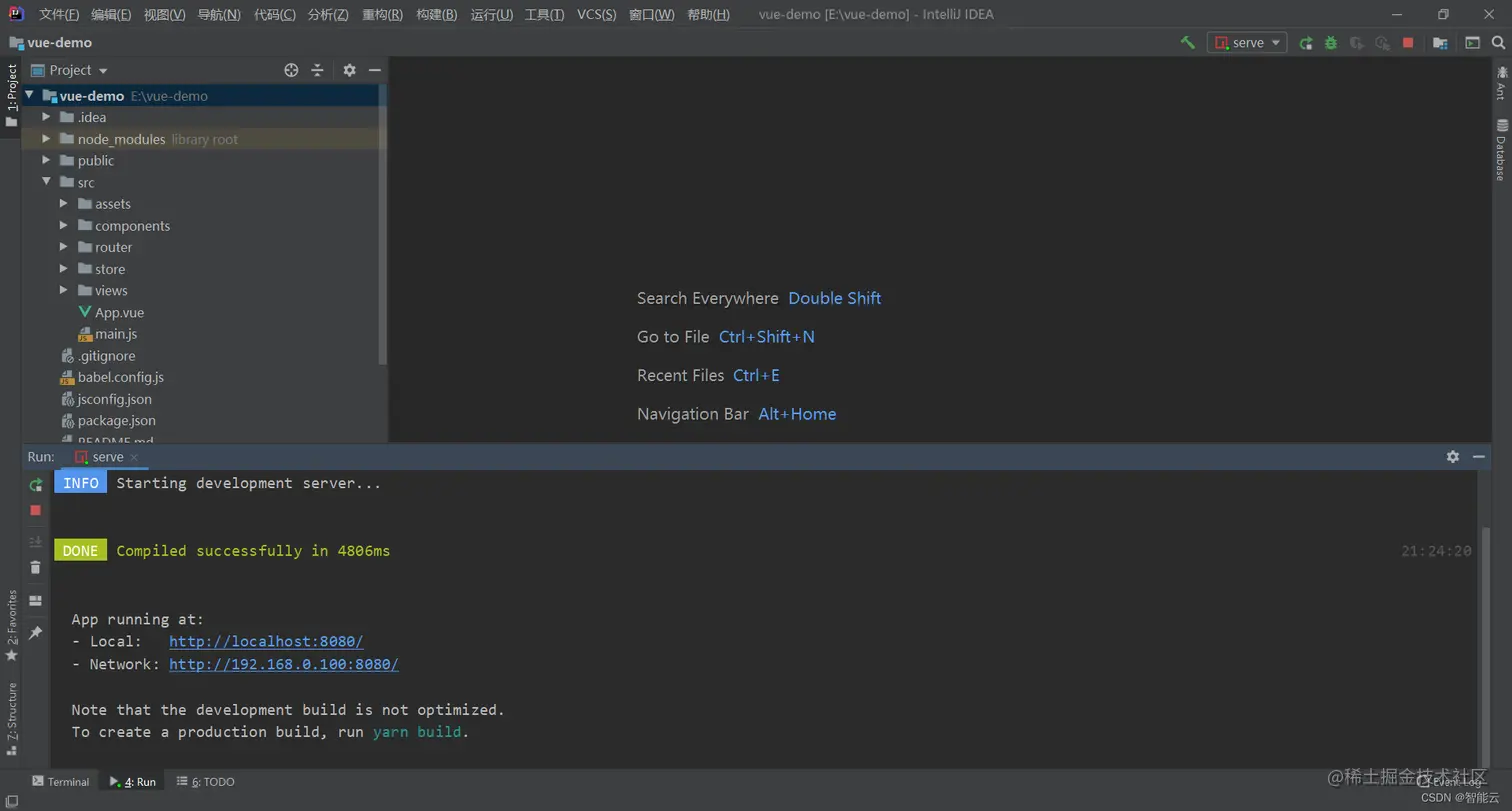Click the greyed Profiler run icon
The height and width of the screenshot is (811, 1512).
pyautogui.click(x=1382, y=43)
